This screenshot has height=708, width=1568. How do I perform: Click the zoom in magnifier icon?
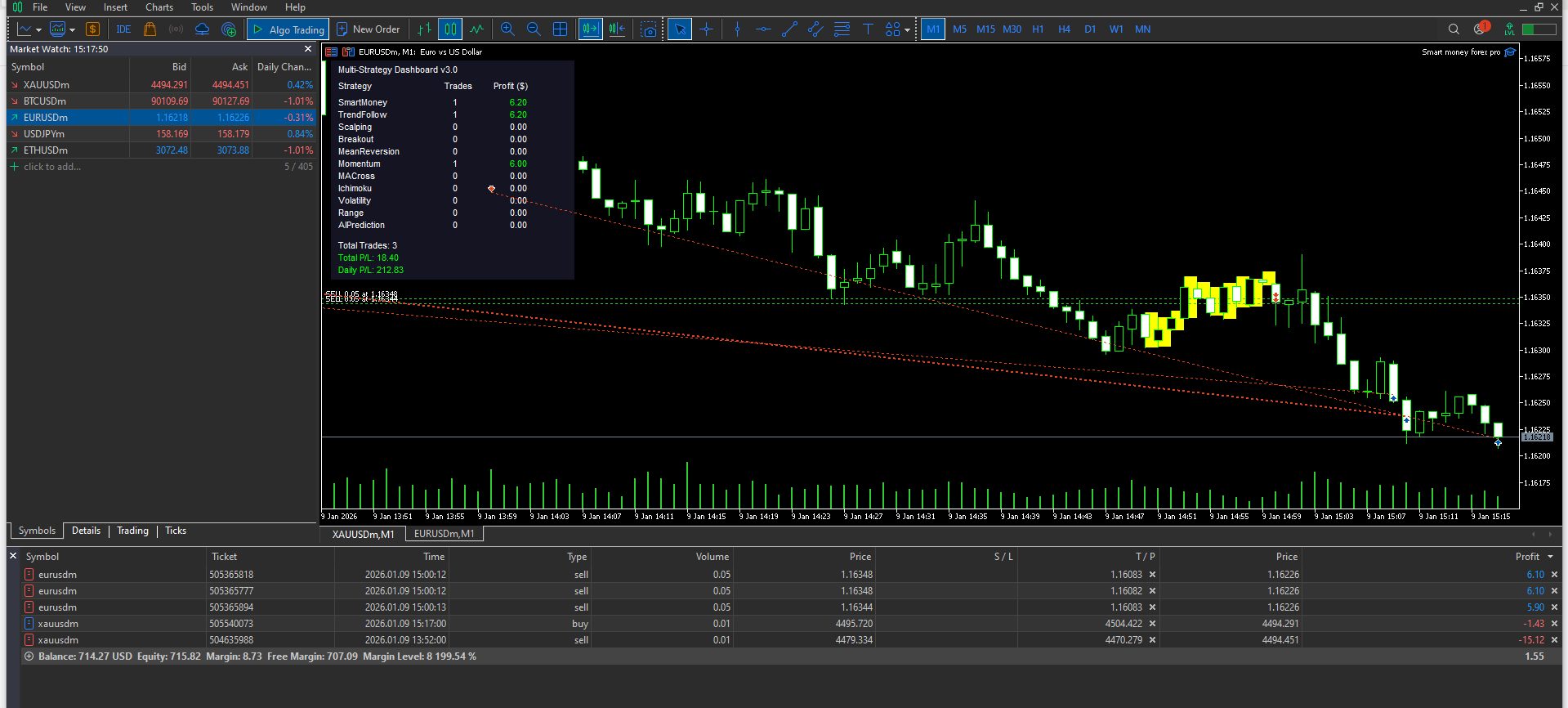coord(507,29)
